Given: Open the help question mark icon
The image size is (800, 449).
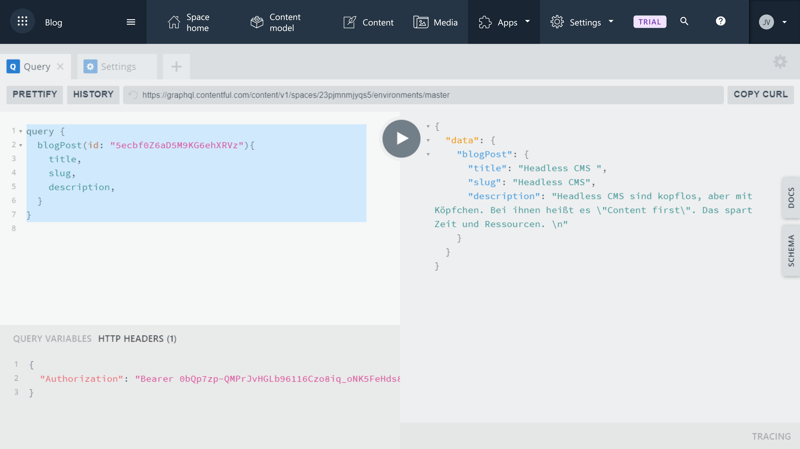Looking at the screenshot, I should point(720,21).
